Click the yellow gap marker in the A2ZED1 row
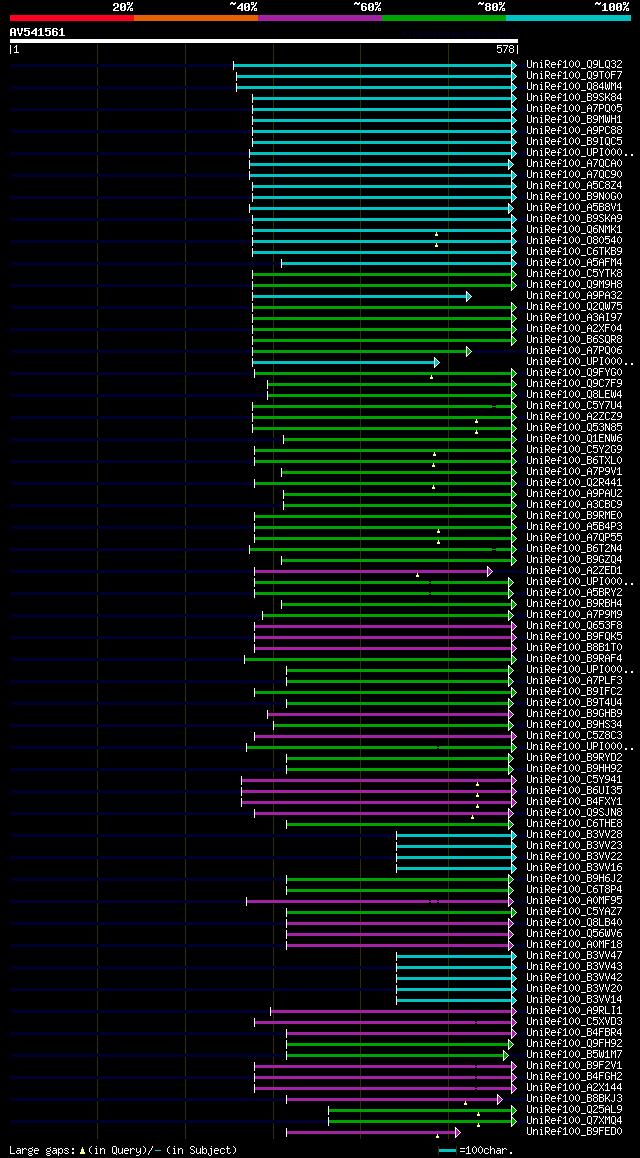Screen dimensions: 640x1158 (417, 575)
